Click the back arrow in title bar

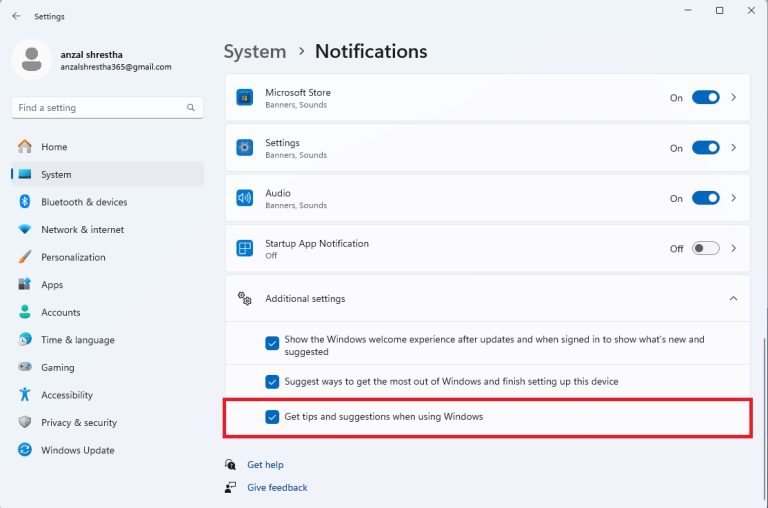point(16,16)
